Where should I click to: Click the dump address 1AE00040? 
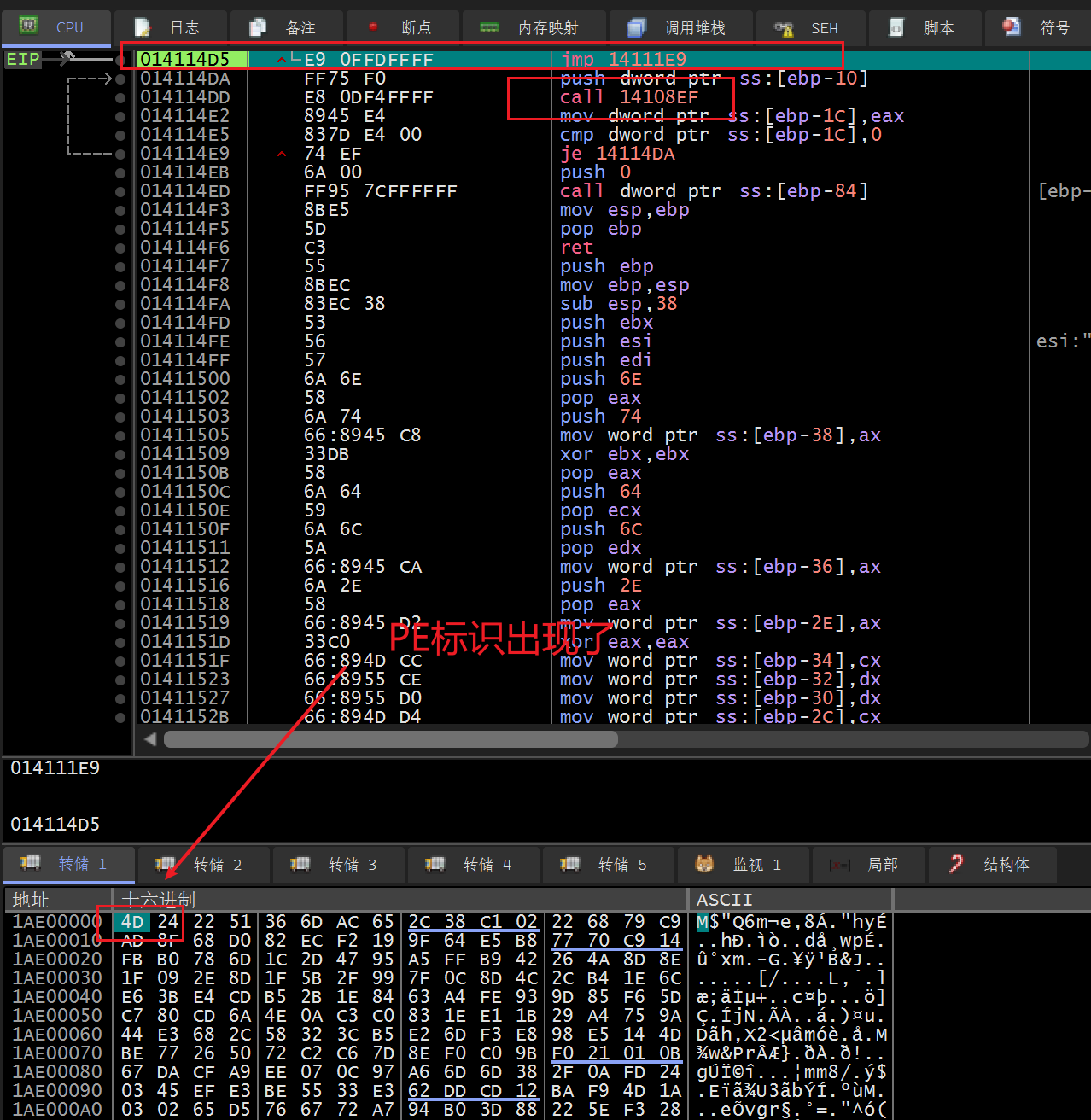(57, 997)
